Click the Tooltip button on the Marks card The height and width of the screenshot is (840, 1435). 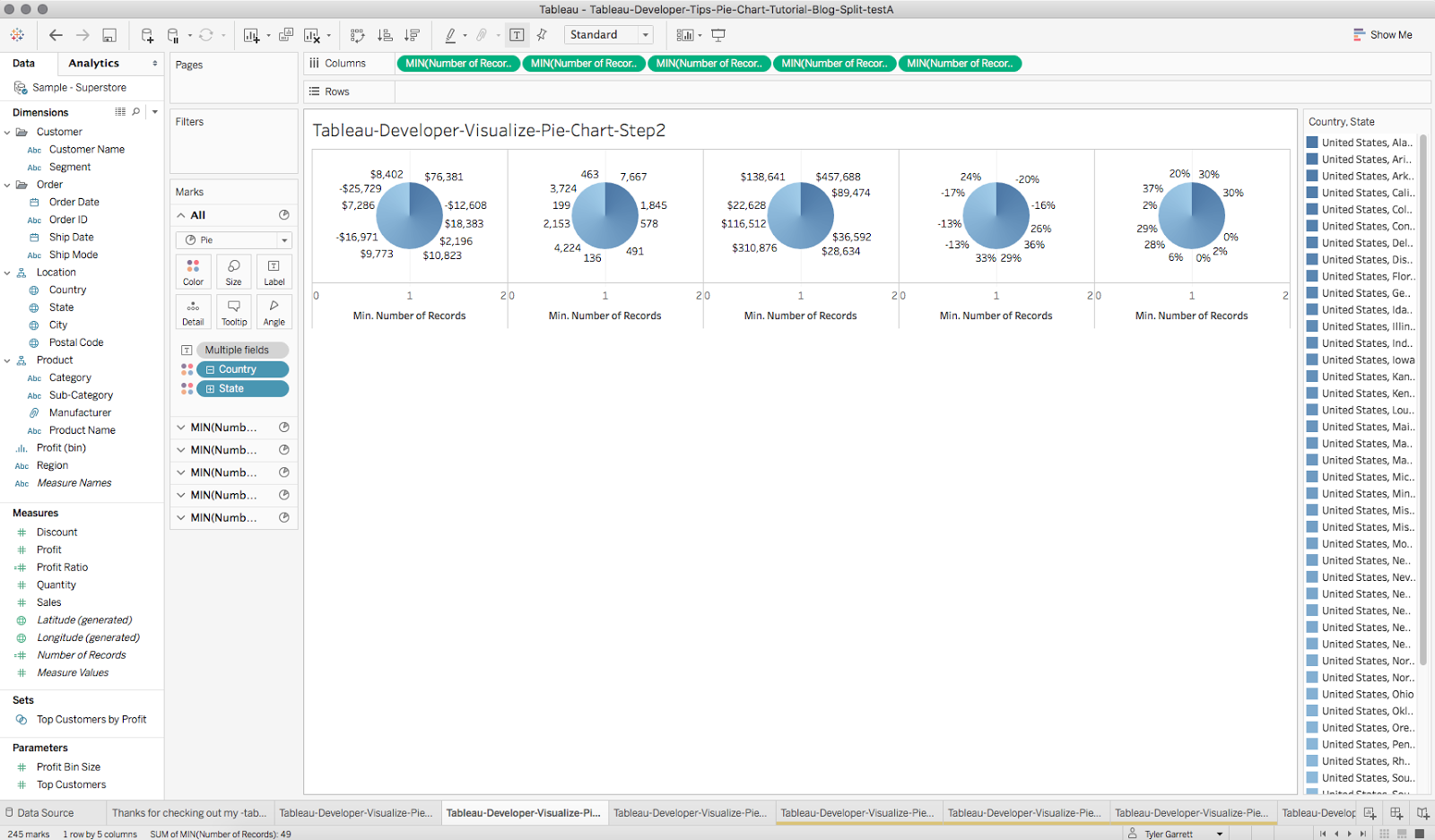point(233,311)
